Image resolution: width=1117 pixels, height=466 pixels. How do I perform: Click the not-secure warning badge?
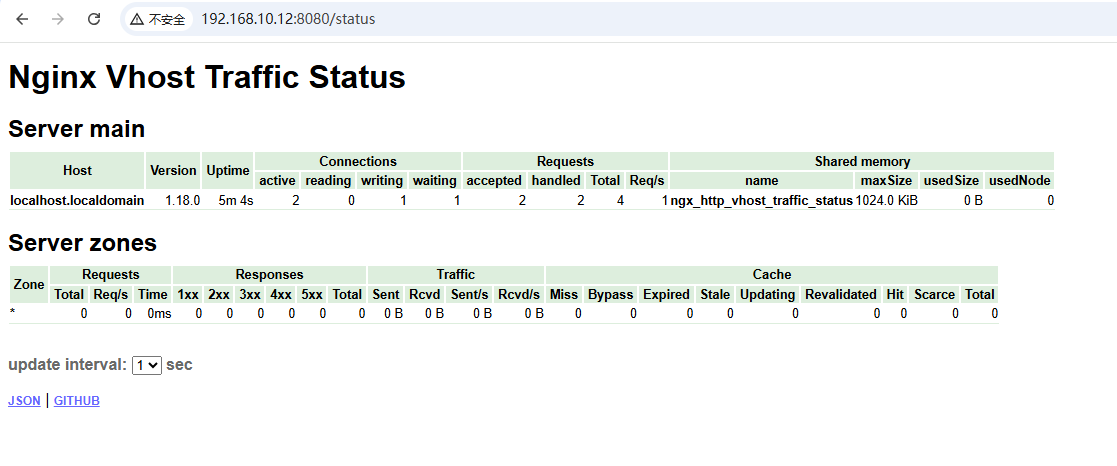157,19
